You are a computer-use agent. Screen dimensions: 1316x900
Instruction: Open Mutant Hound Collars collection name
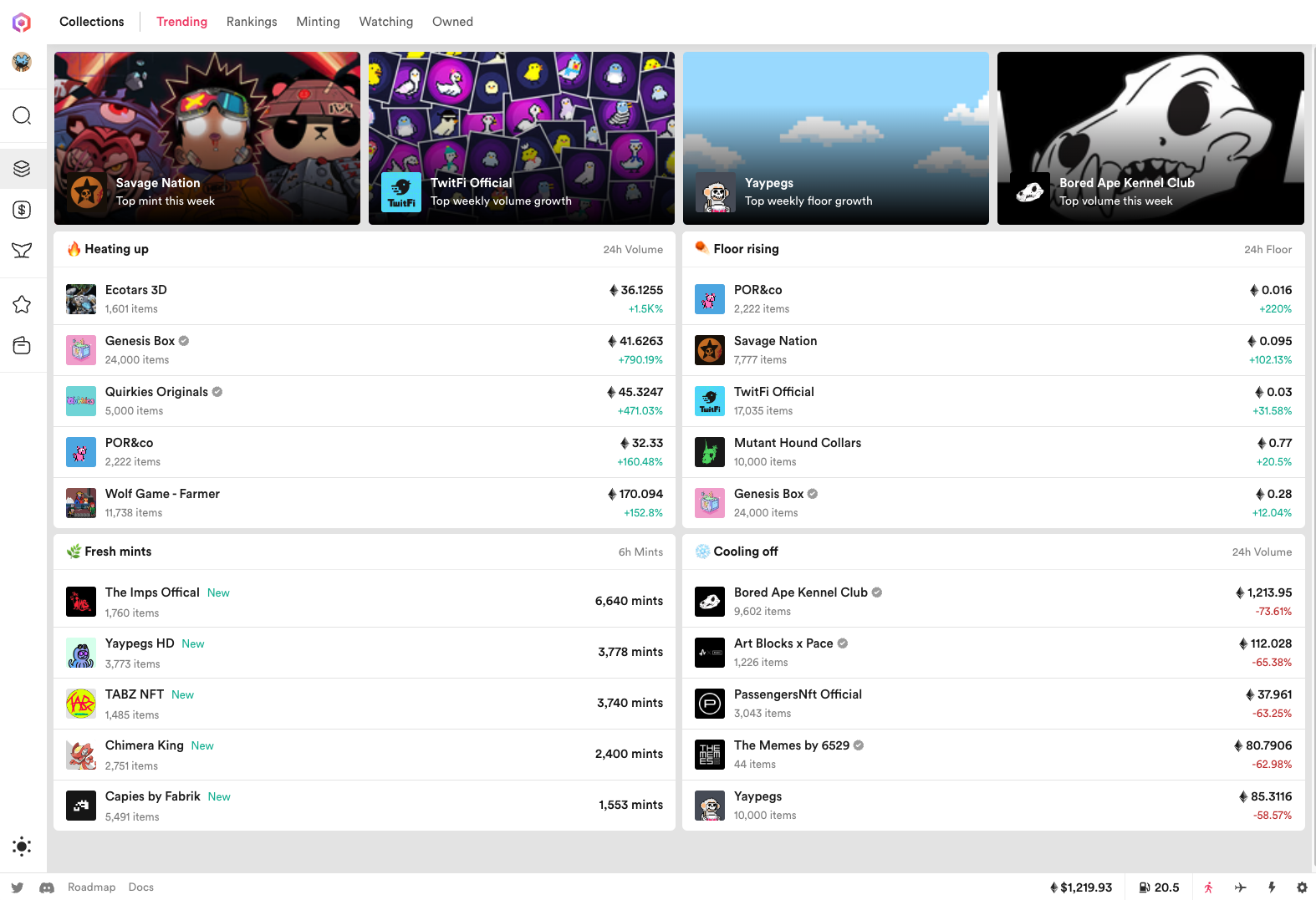point(797,443)
